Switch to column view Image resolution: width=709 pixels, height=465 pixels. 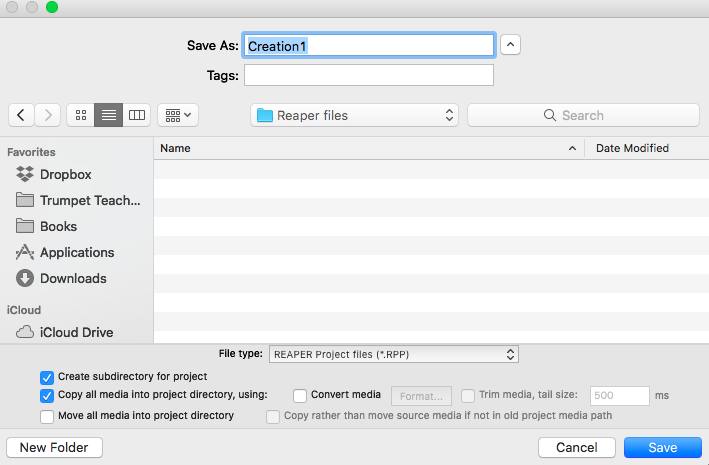pos(137,115)
